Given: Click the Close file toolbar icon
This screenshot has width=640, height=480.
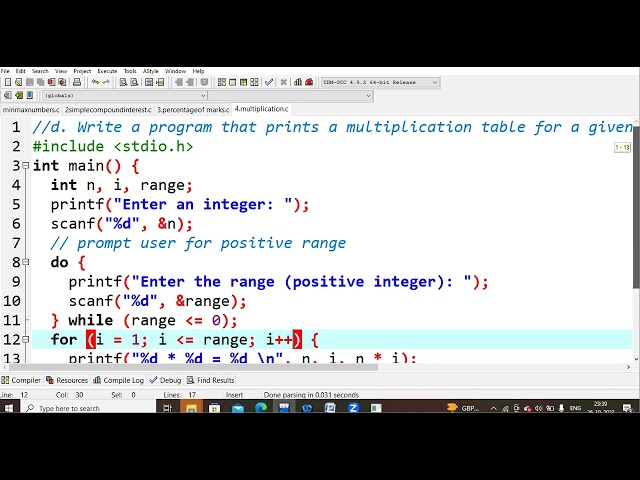Looking at the screenshot, I should pyautogui.click(x=51, y=82).
